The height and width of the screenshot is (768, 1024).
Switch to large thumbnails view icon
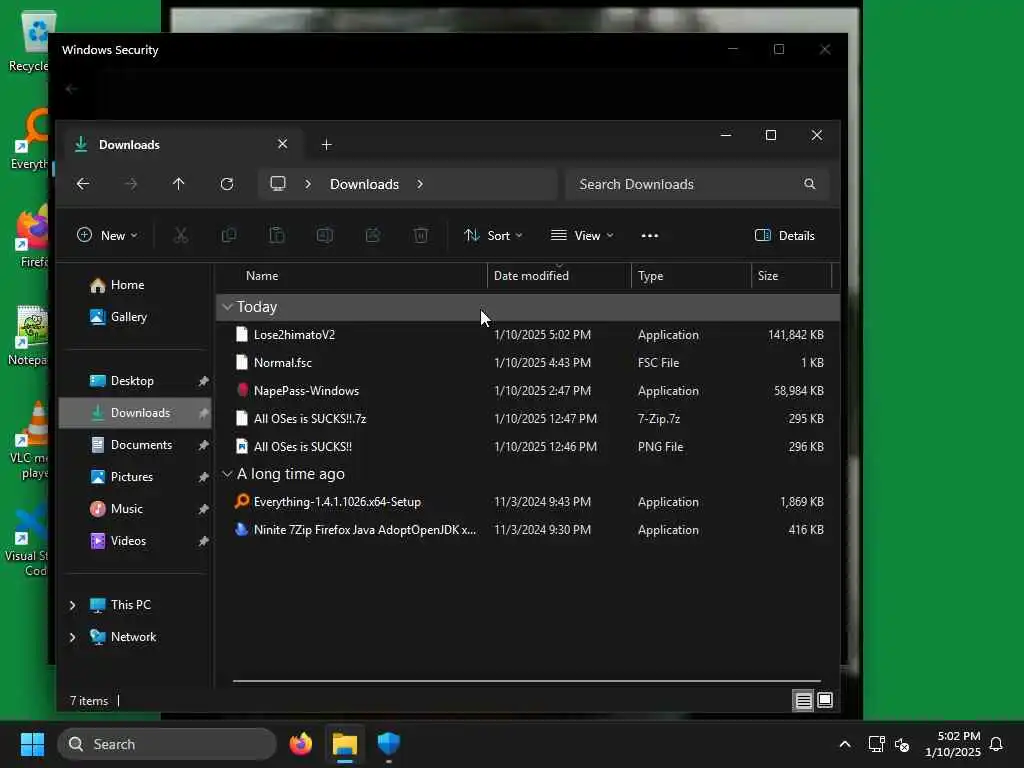(825, 701)
